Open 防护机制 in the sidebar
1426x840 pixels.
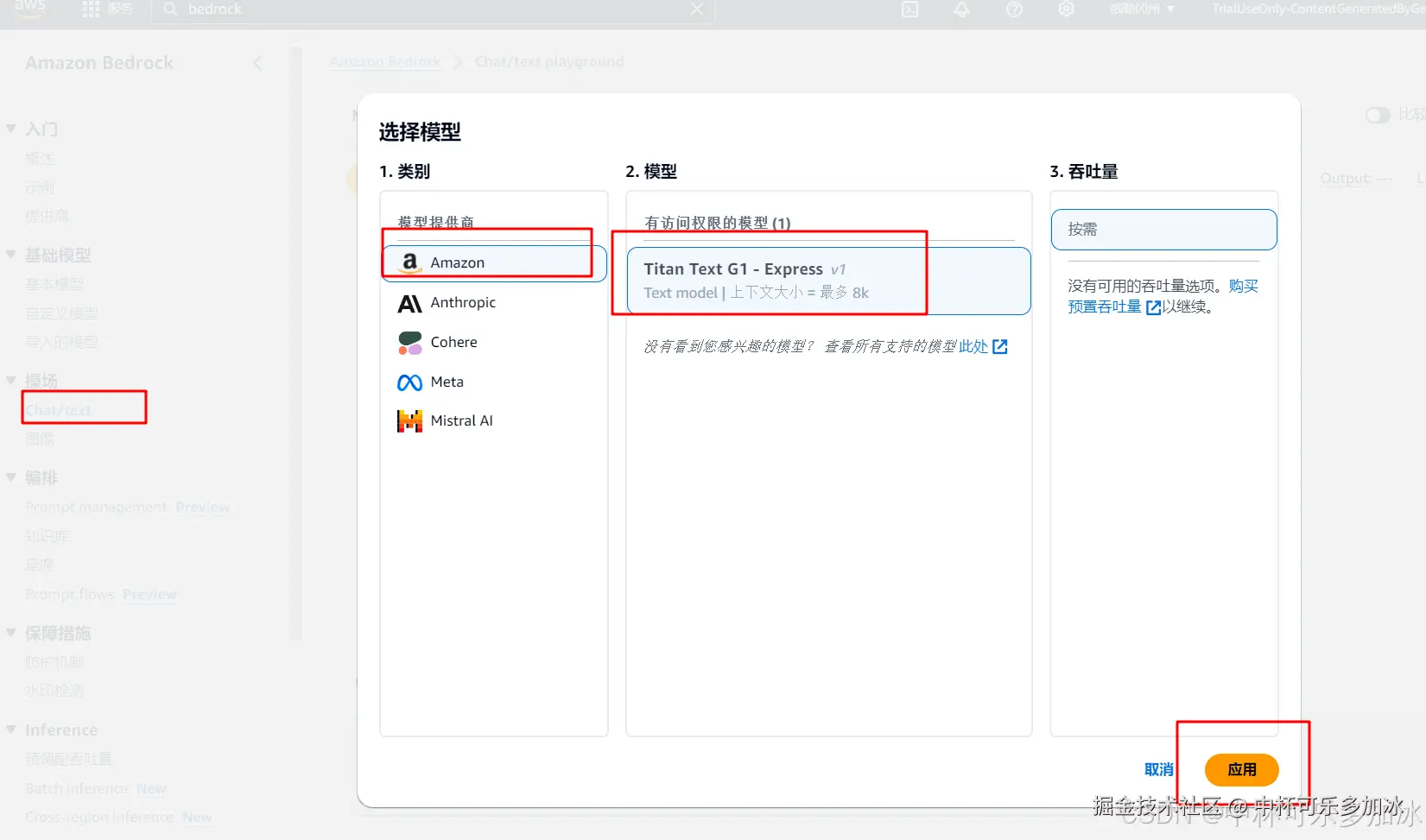click(54, 662)
